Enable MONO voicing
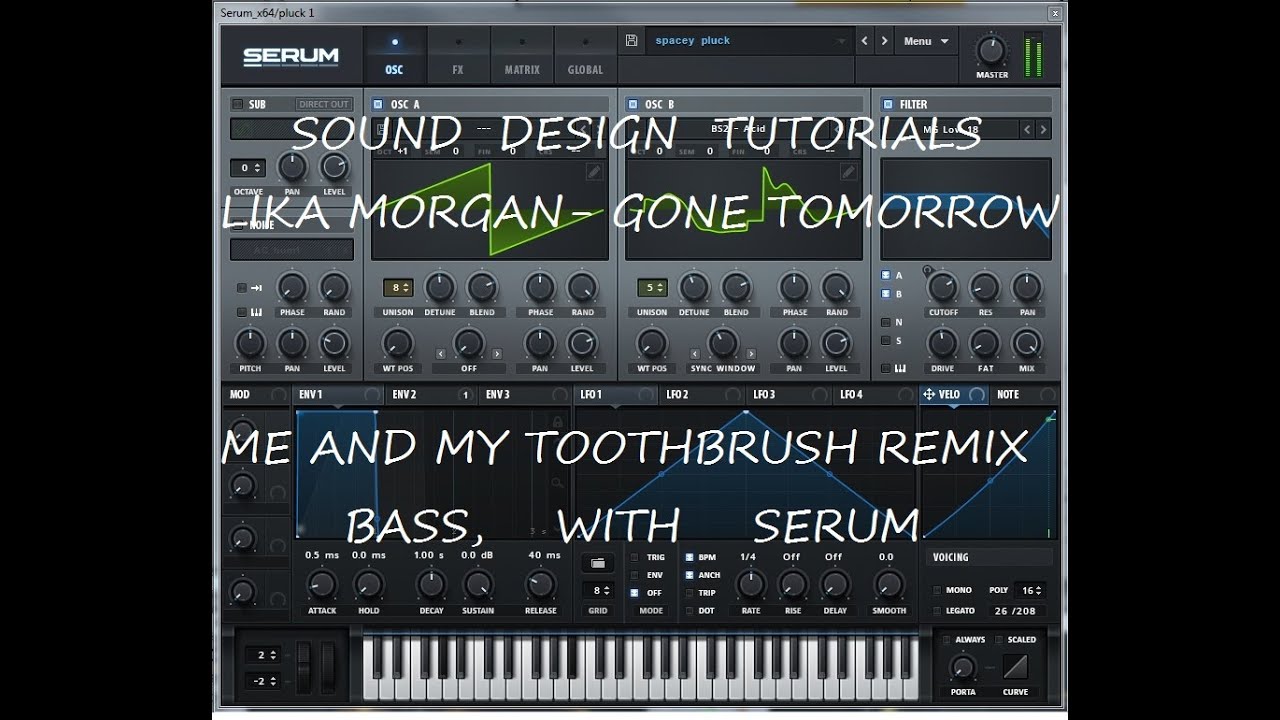Screen dimensions: 1280x720 coord(937,590)
